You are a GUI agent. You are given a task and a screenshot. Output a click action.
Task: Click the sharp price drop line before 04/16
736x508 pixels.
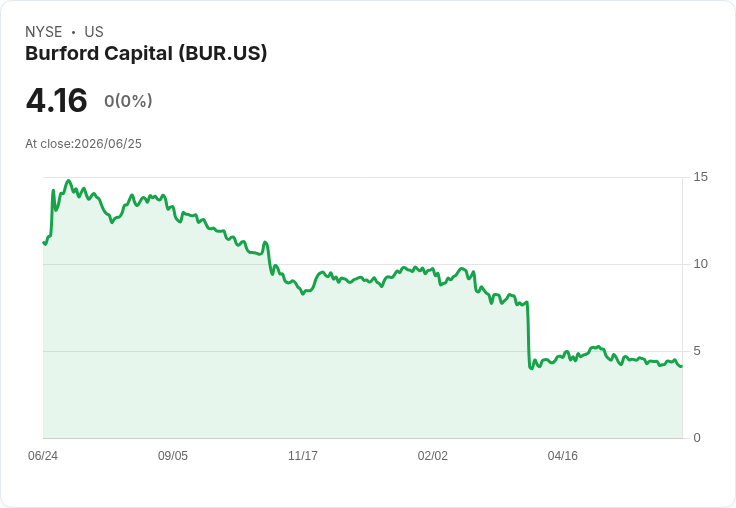tap(529, 334)
